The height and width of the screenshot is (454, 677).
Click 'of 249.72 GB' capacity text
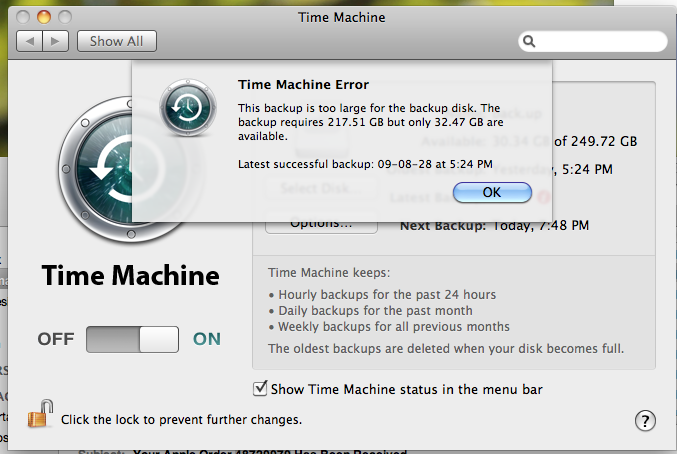click(x=596, y=142)
